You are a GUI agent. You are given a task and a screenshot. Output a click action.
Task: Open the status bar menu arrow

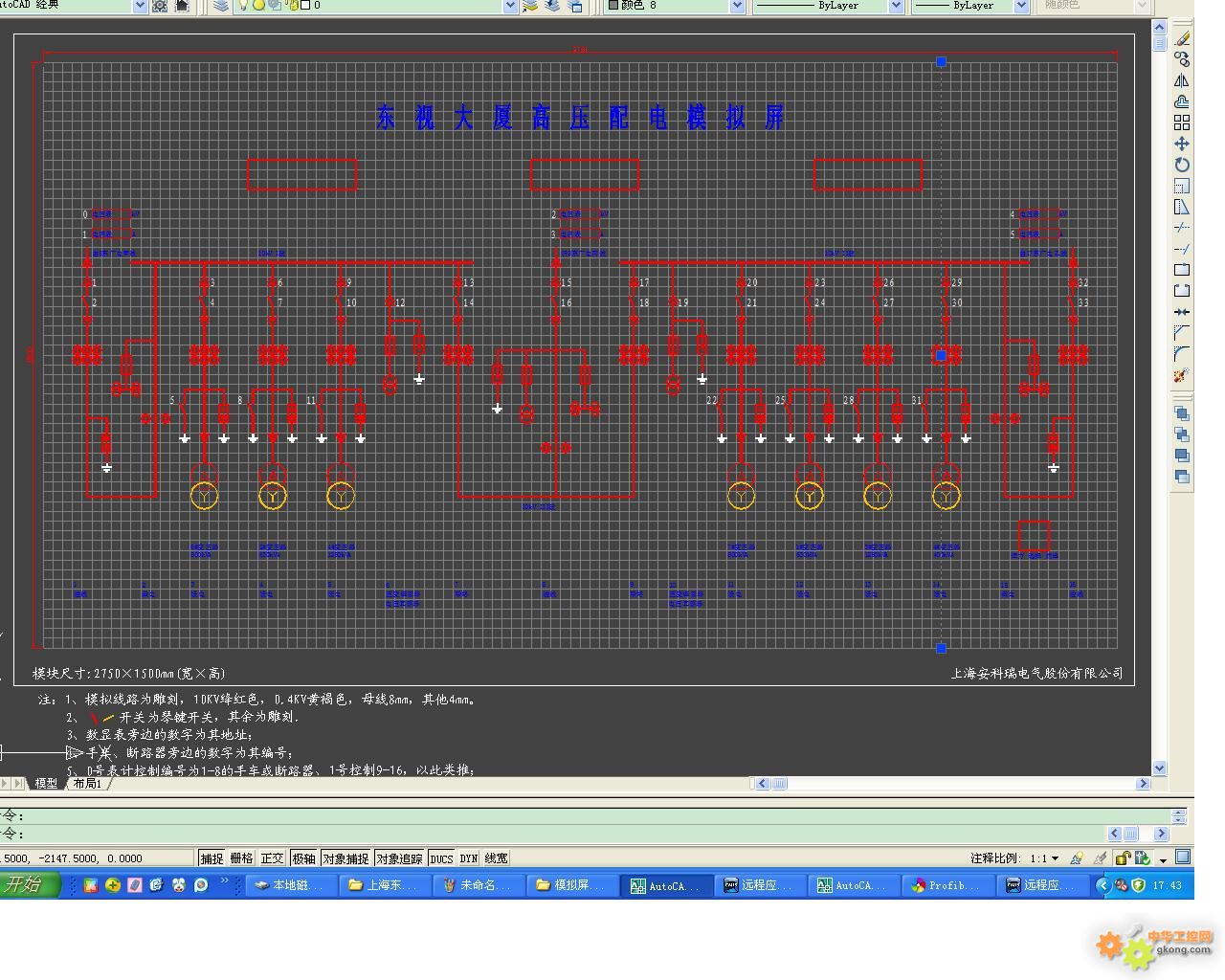tap(1163, 859)
